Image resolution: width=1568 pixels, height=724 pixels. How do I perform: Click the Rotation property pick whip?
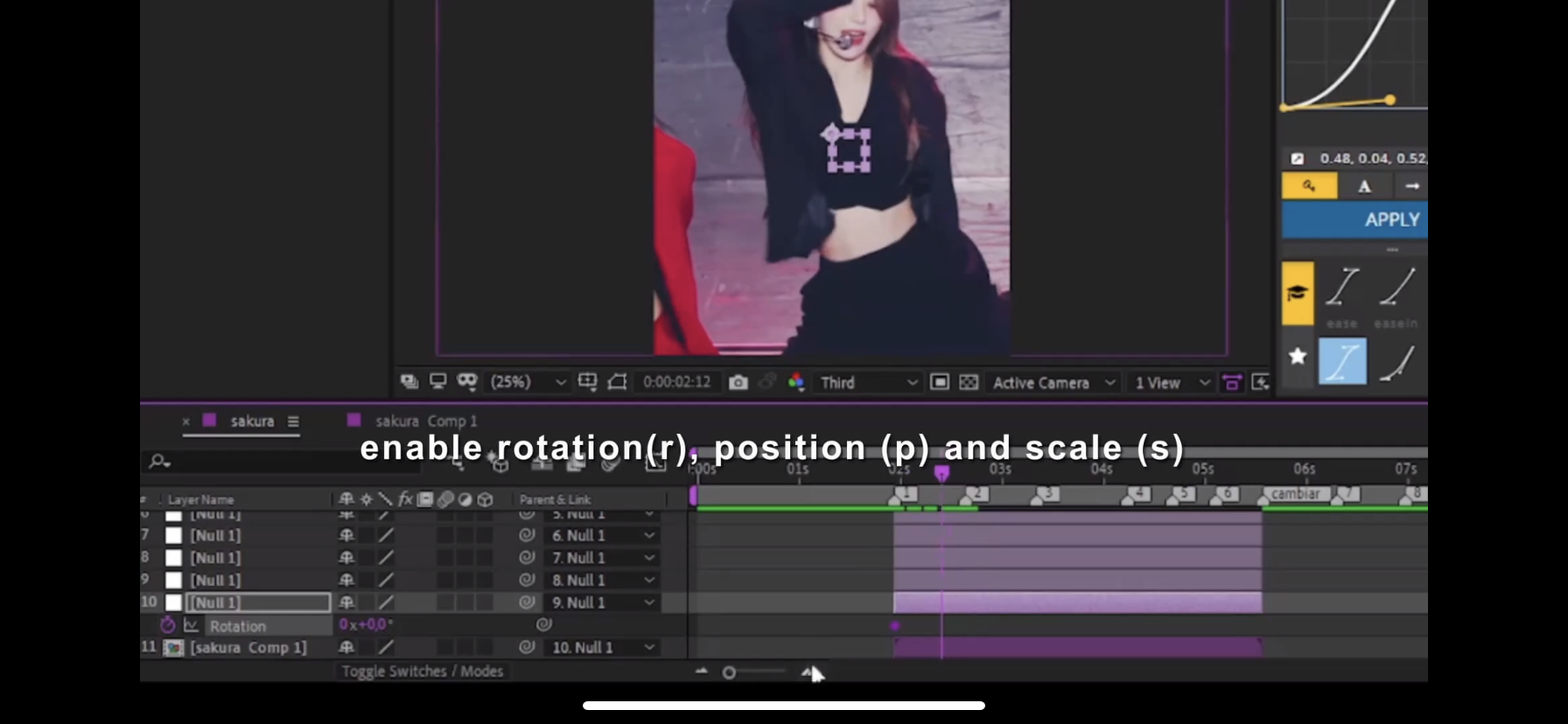click(x=544, y=624)
